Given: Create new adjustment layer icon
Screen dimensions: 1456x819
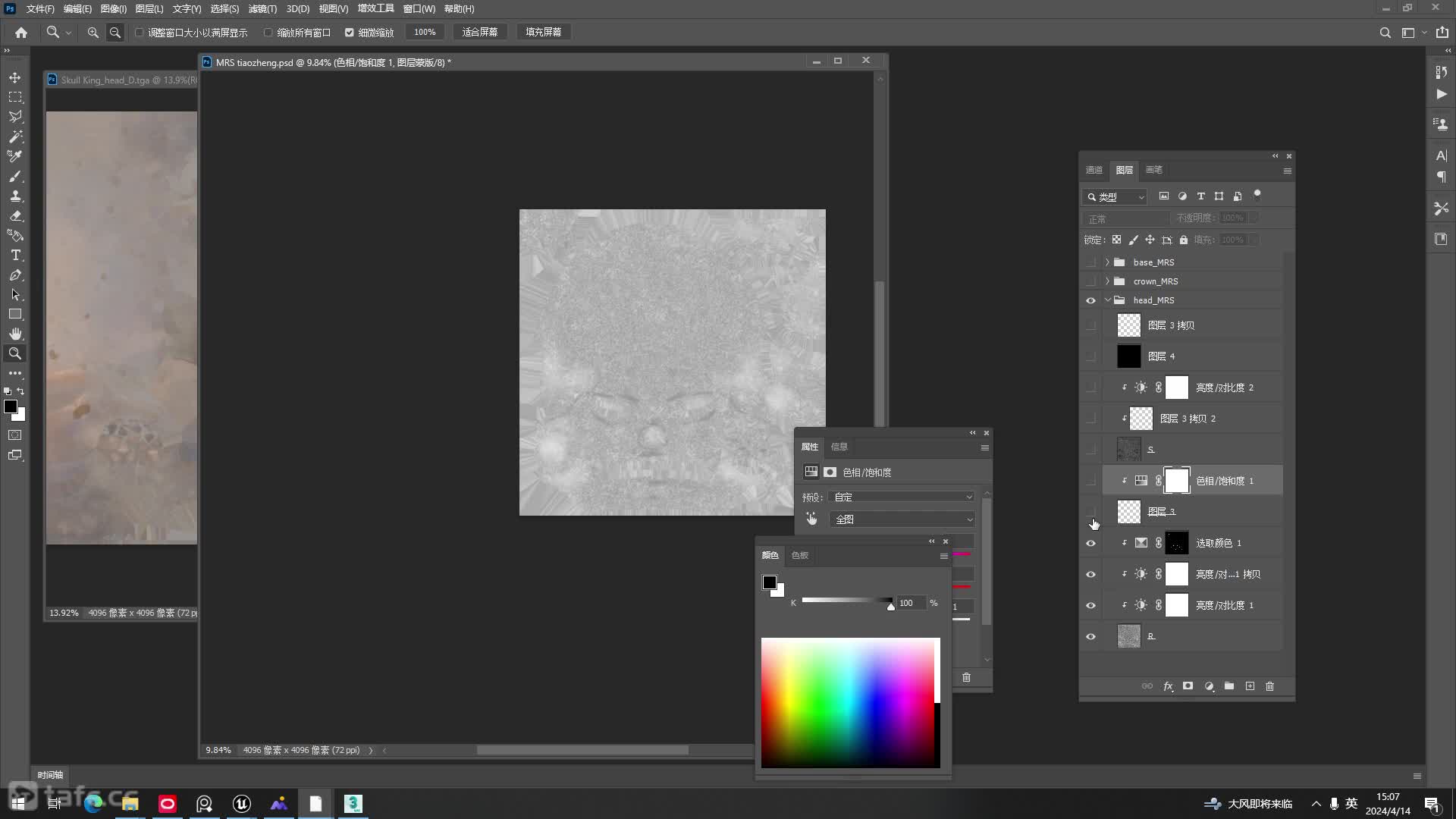Looking at the screenshot, I should [x=1209, y=686].
